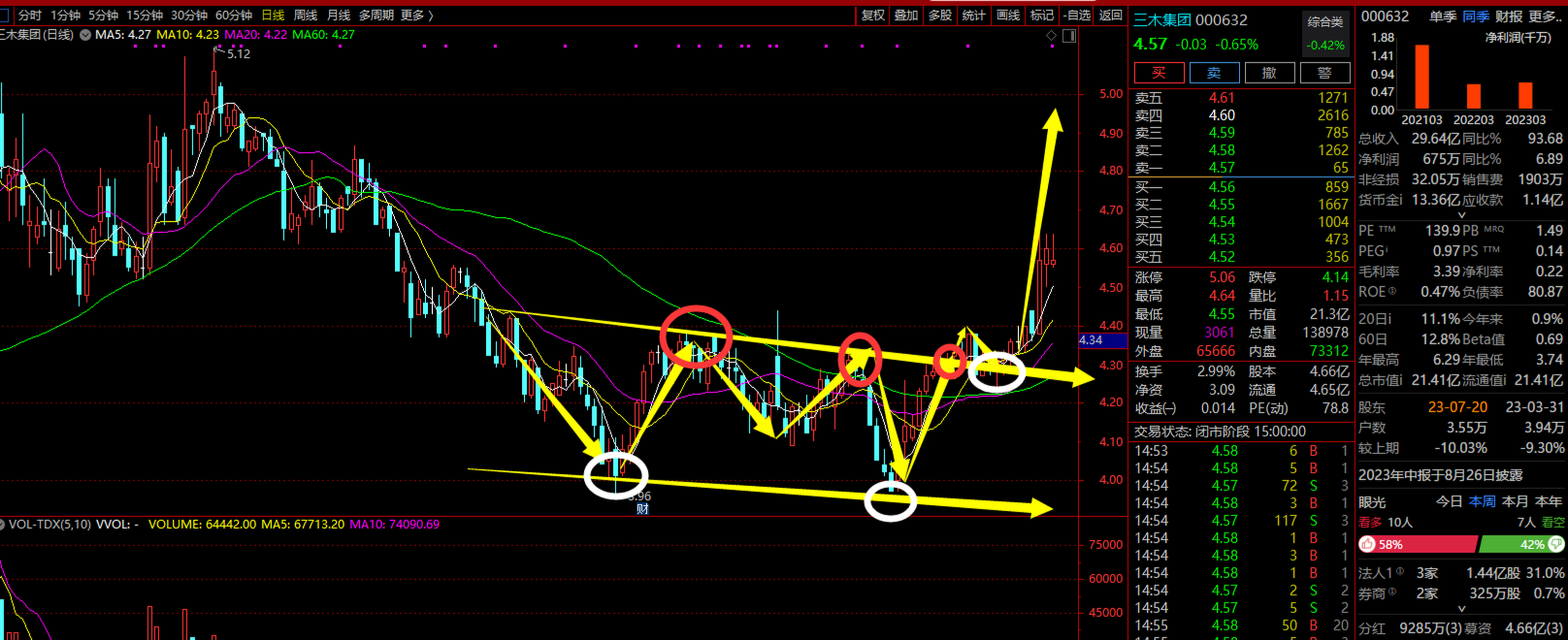The height and width of the screenshot is (640, 1568).
Task: Click the round icon beside 三木集团(日线)
Action: tap(85, 34)
